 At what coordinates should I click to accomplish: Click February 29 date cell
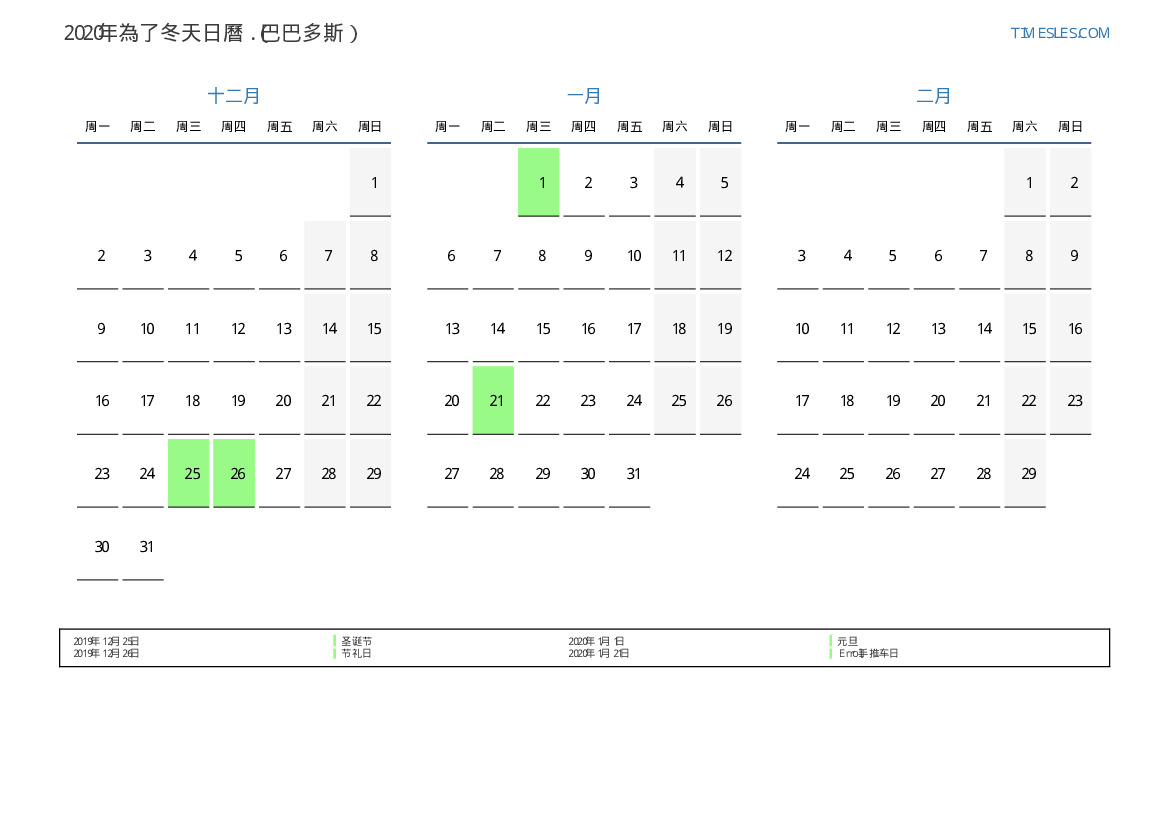(1025, 473)
